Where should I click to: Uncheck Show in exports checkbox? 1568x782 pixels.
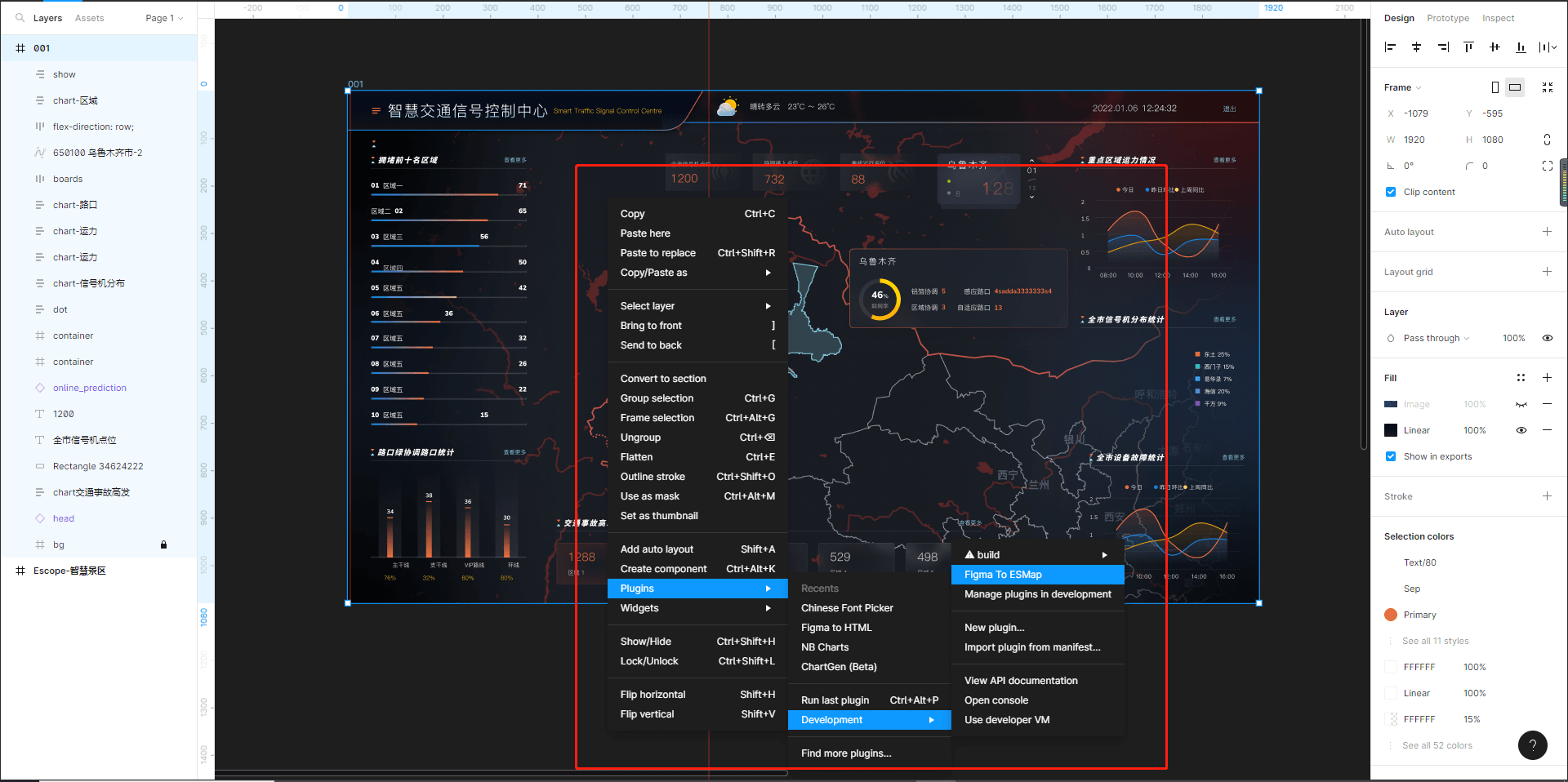1391,456
